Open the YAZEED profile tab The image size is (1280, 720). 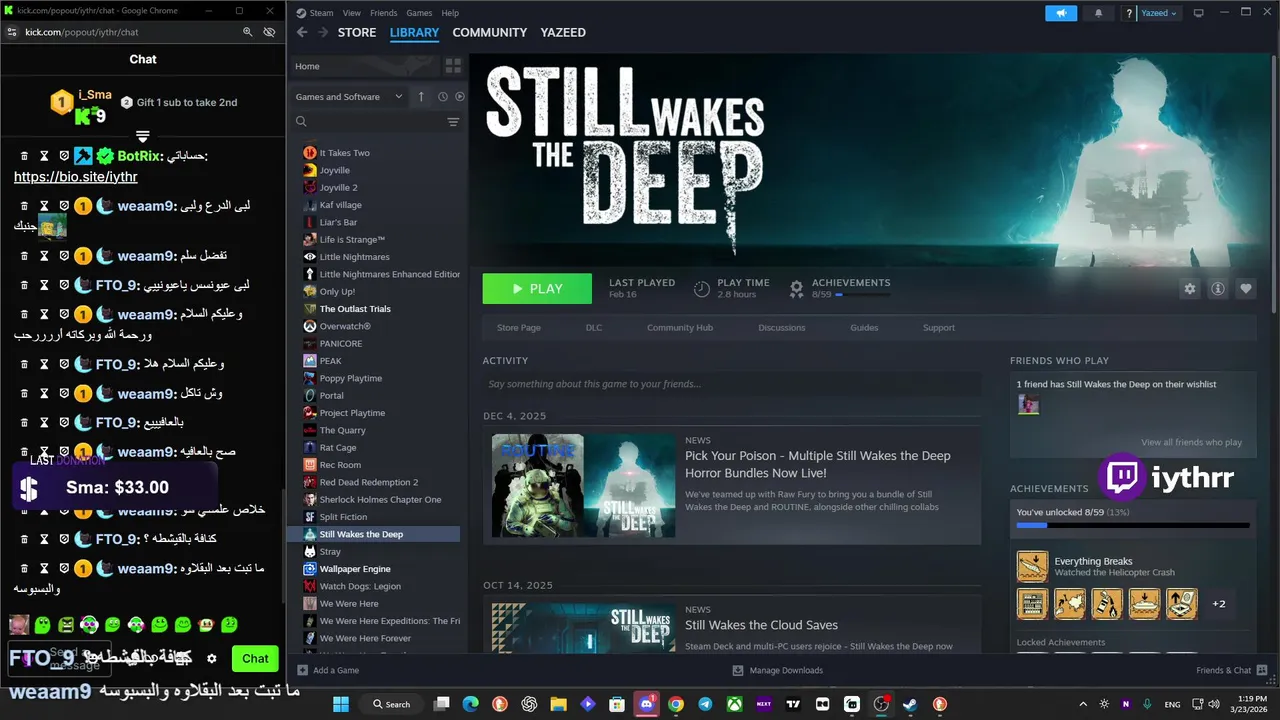point(563,32)
